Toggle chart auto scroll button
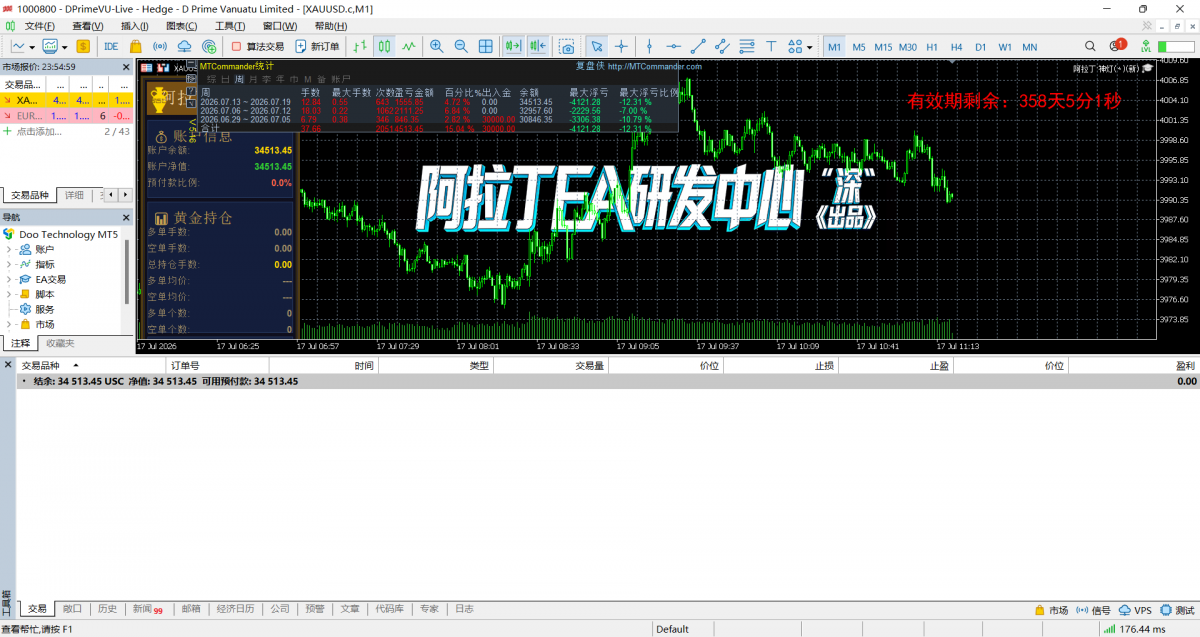The height and width of the screenshot is (637, 1200). 513,46
